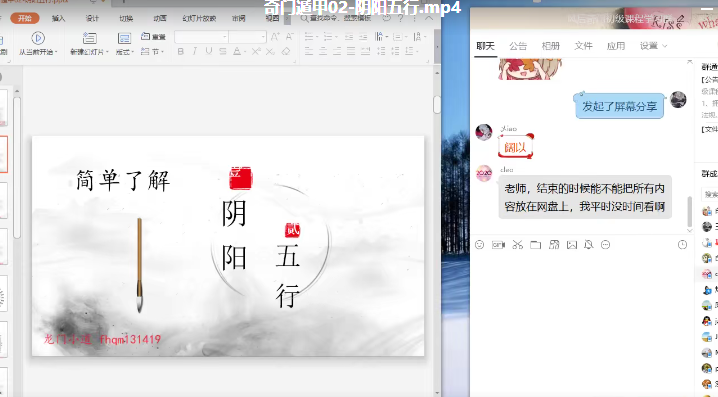The width and height of the screenshot is (718, 397).
Task: Click the chat message area scrollbar
Action: tap(690, 211)
